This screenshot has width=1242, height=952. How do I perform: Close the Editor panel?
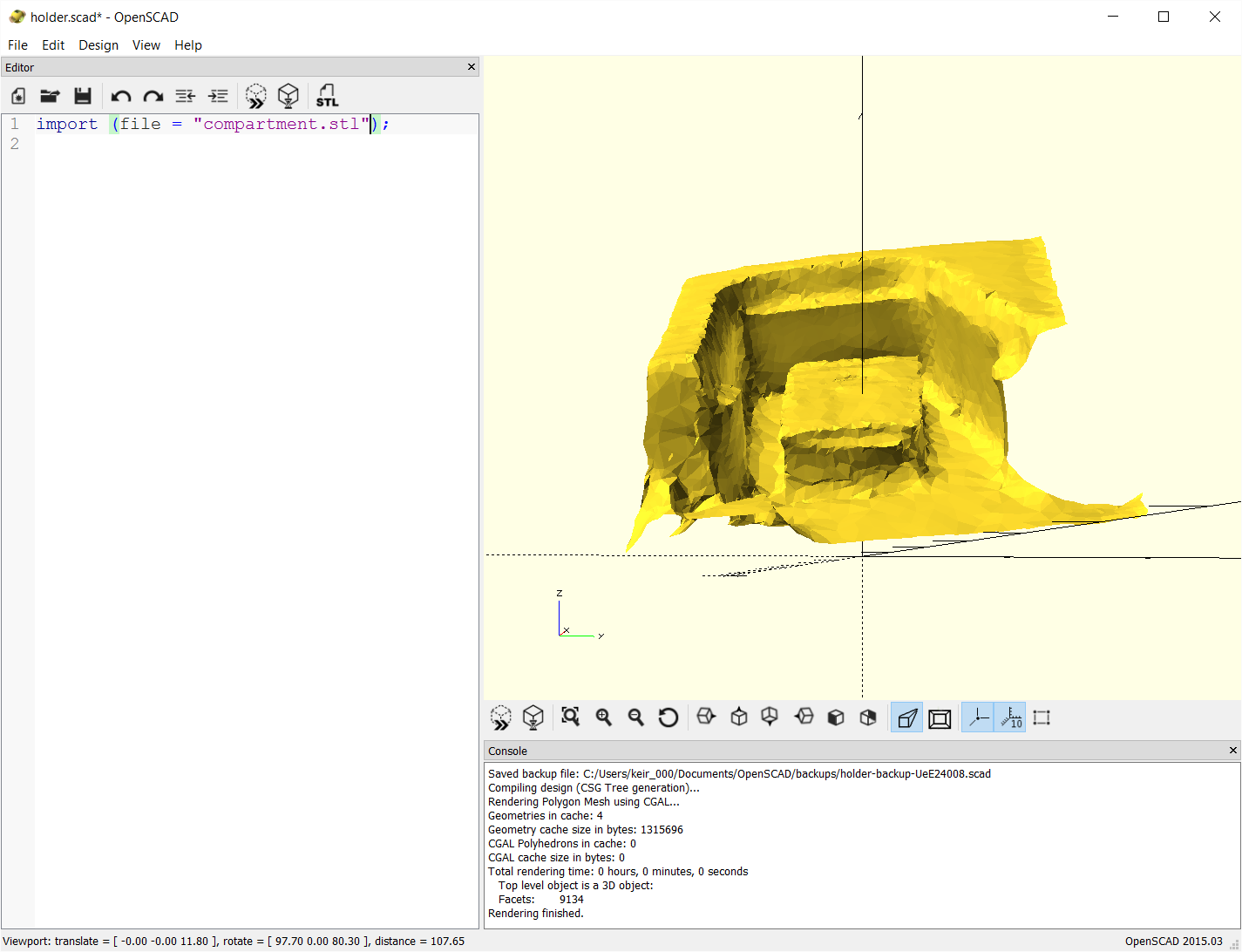pyautogui.click(x=472, y=67)
